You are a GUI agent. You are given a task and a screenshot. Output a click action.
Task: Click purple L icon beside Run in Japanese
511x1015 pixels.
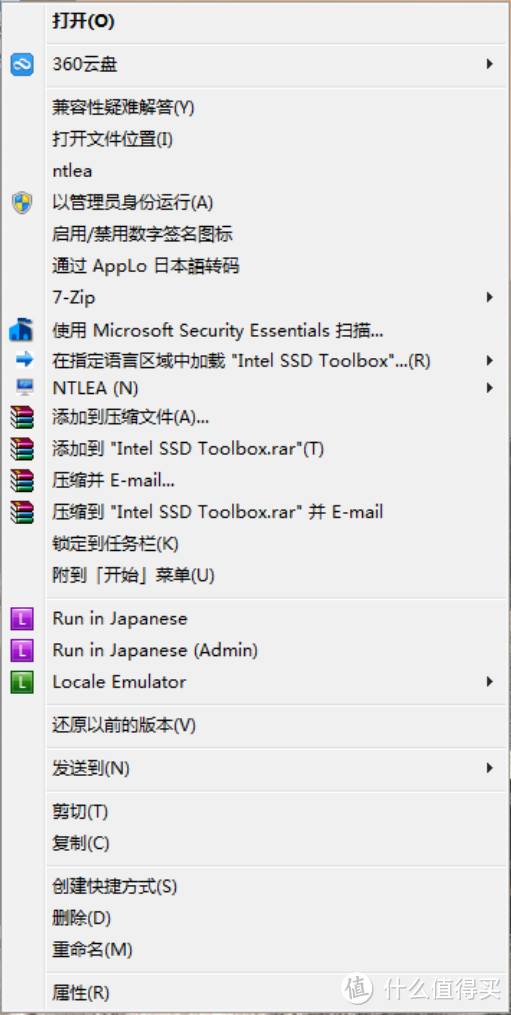pos(22,619)
